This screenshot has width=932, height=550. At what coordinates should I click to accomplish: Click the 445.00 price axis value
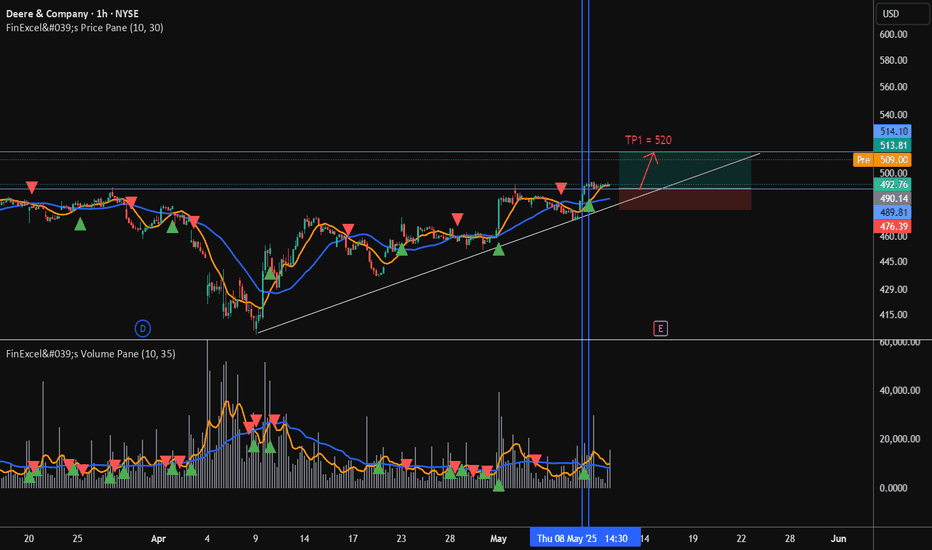click(893, 262)
